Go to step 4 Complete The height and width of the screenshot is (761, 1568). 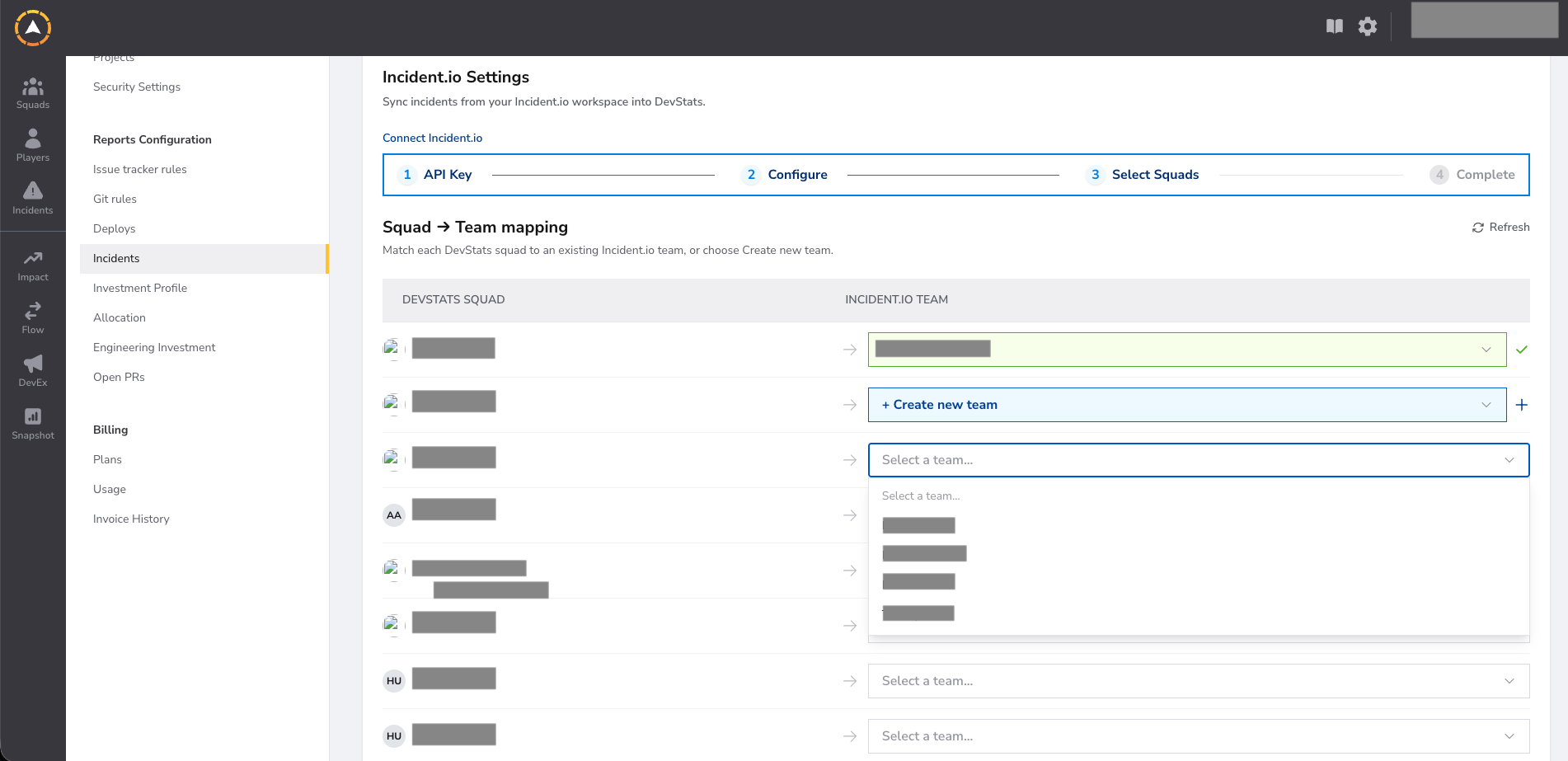click(x=1472, y=175)
